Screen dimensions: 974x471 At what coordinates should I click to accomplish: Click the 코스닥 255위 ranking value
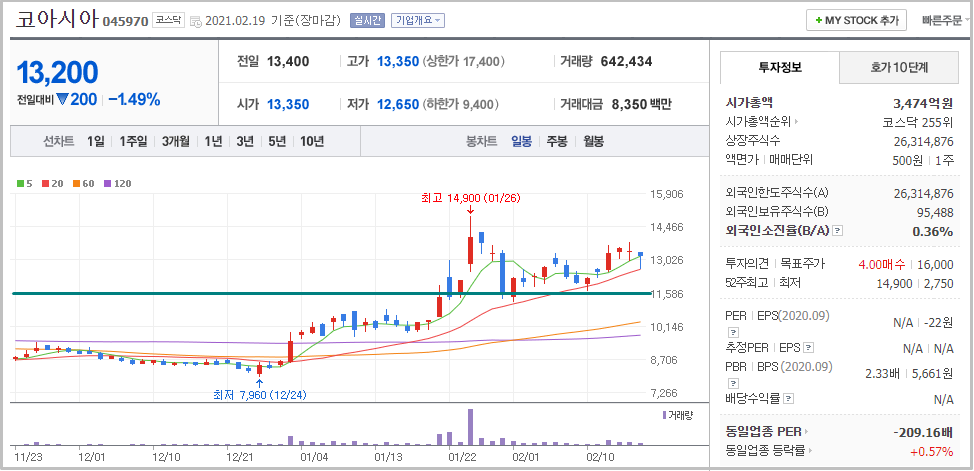point(917,122)
